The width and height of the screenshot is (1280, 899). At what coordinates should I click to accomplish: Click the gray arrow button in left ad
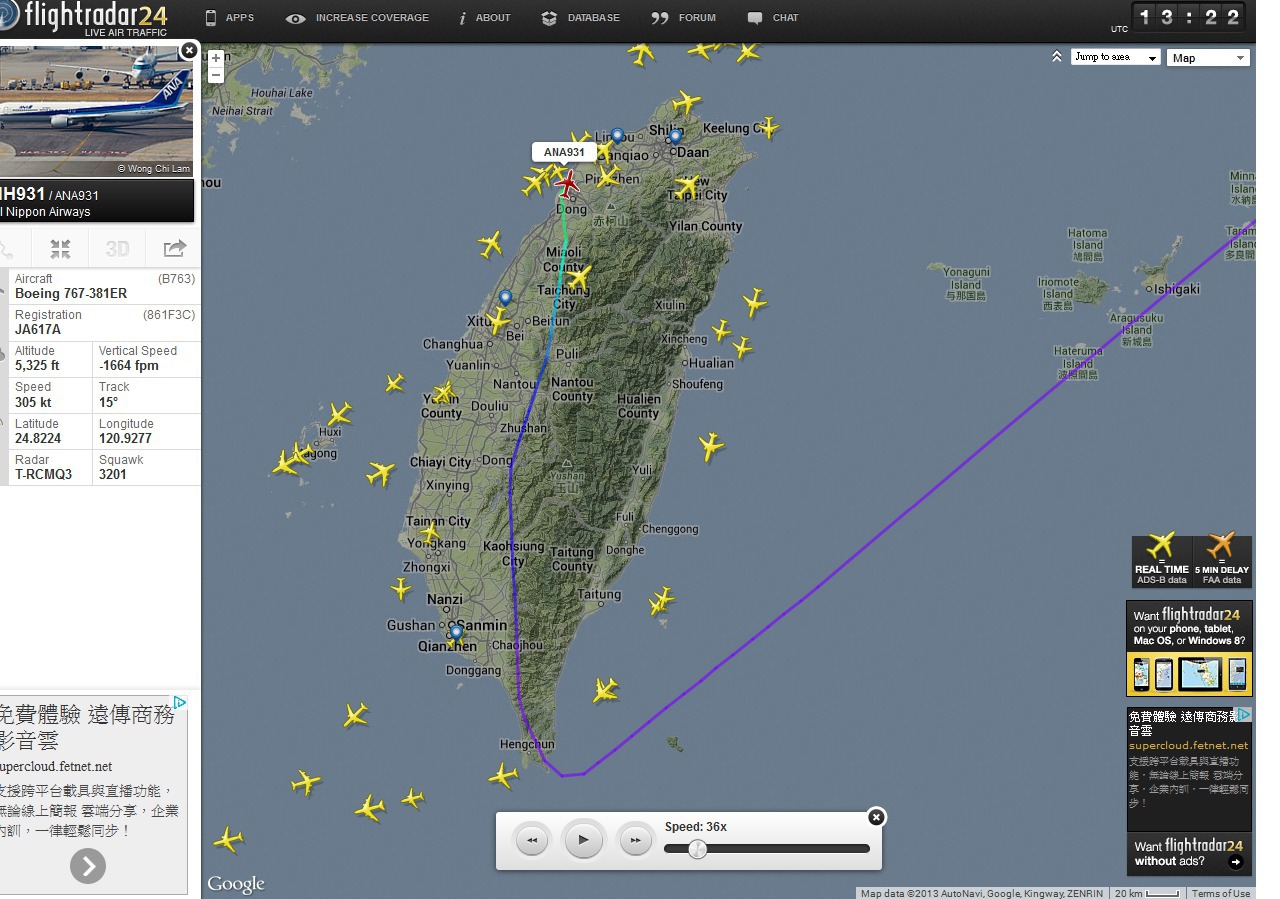pos(88,866)
